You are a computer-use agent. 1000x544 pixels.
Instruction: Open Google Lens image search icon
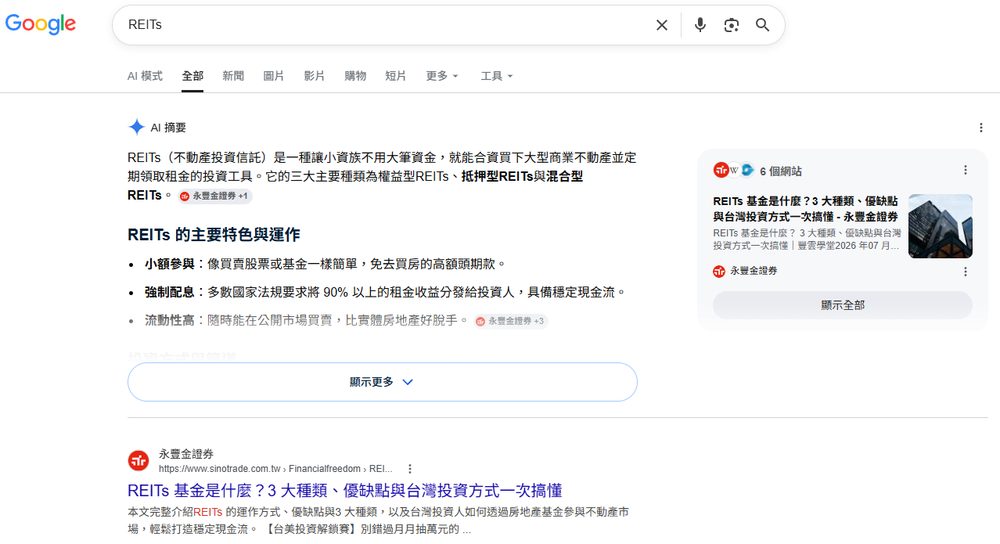[x=731, y=25]
